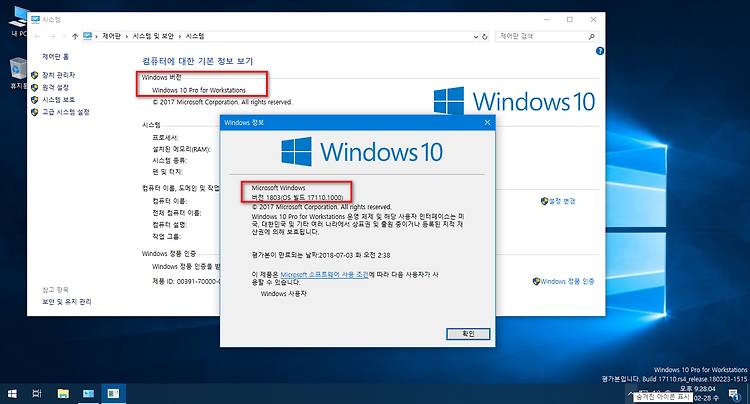Click the Windows 사용자 text in the dialog

[283, 294]
